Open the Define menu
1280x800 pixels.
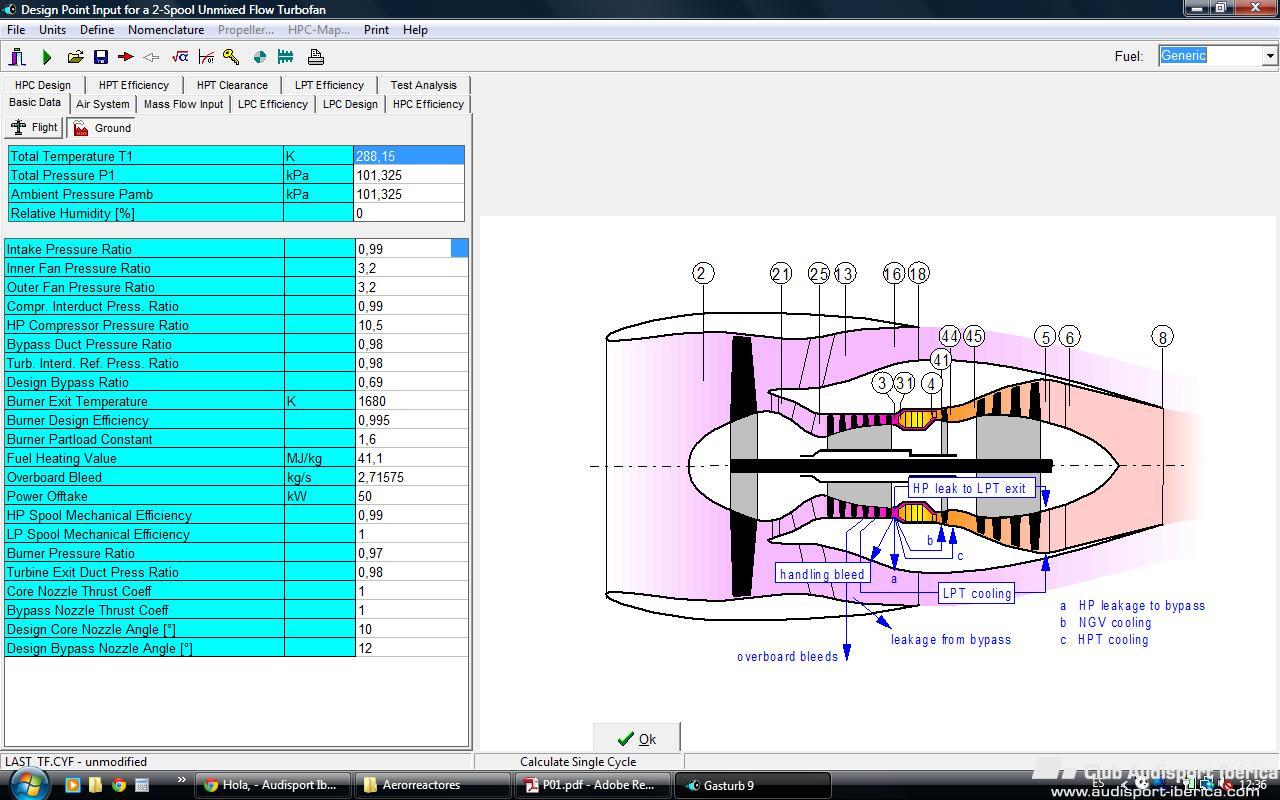tap(97, 30)
